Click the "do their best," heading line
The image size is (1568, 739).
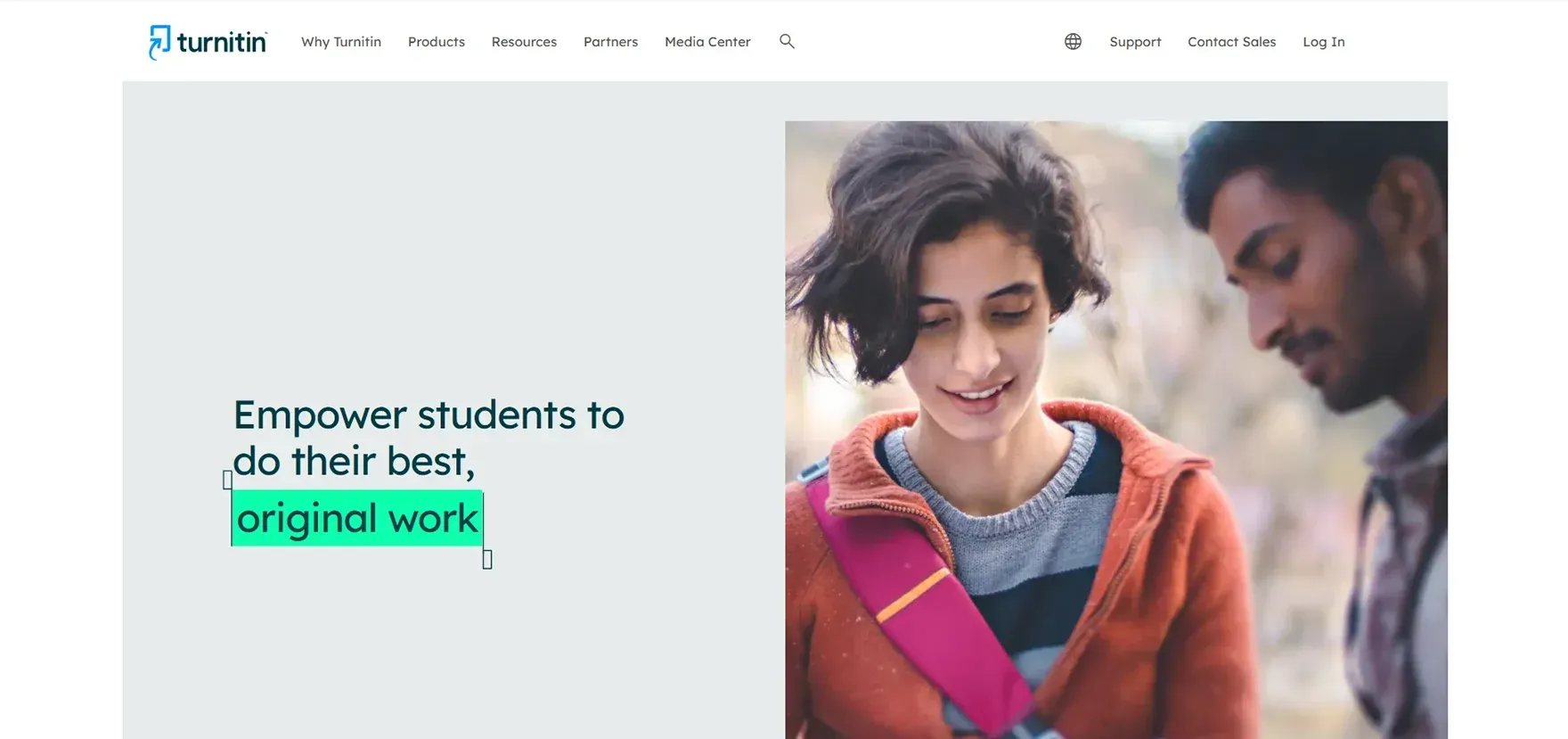pyautogui.click(x=354, y=462)
